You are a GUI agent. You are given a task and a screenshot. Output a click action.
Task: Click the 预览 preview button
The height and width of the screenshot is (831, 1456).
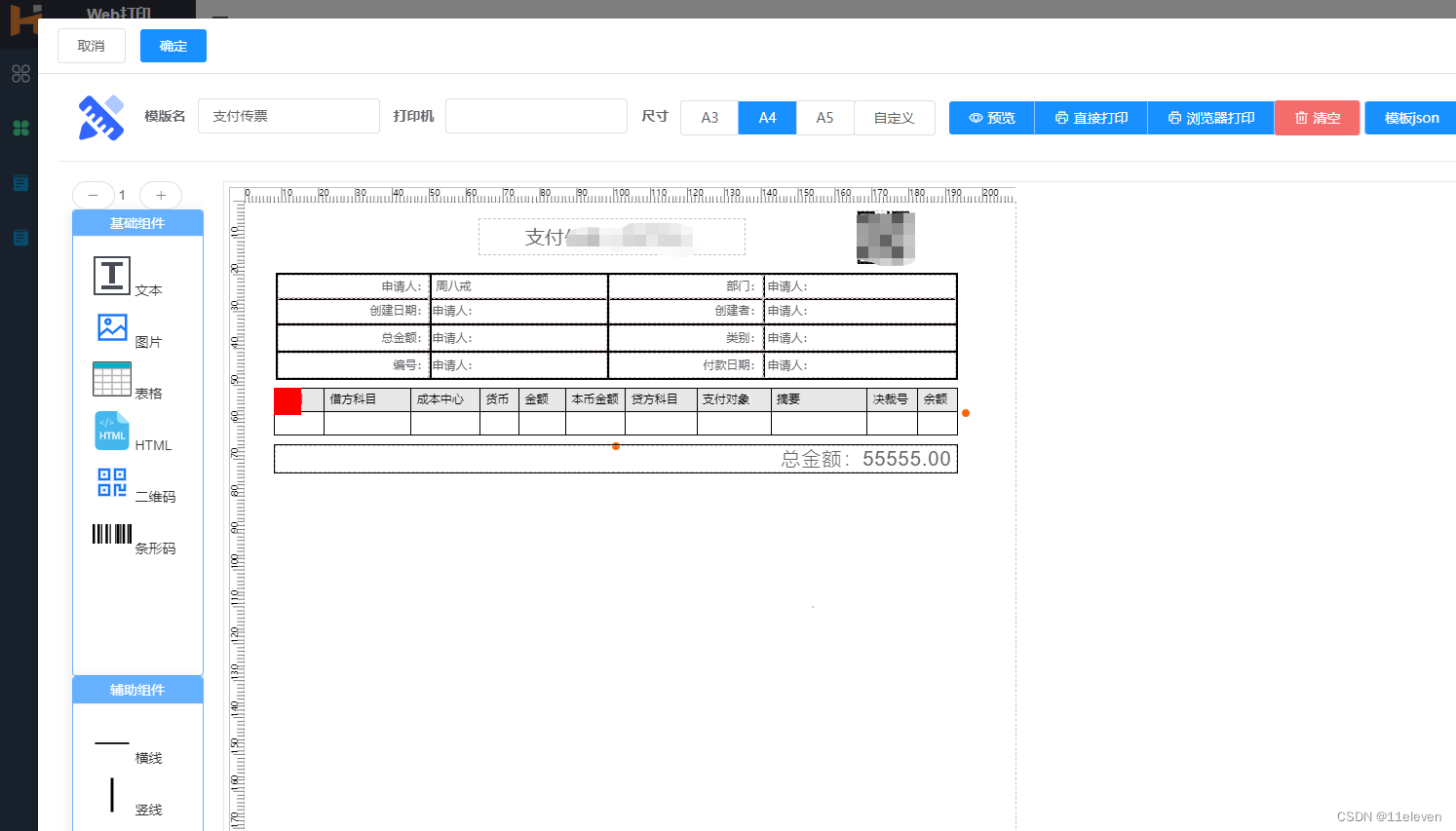tap(991, 118)
